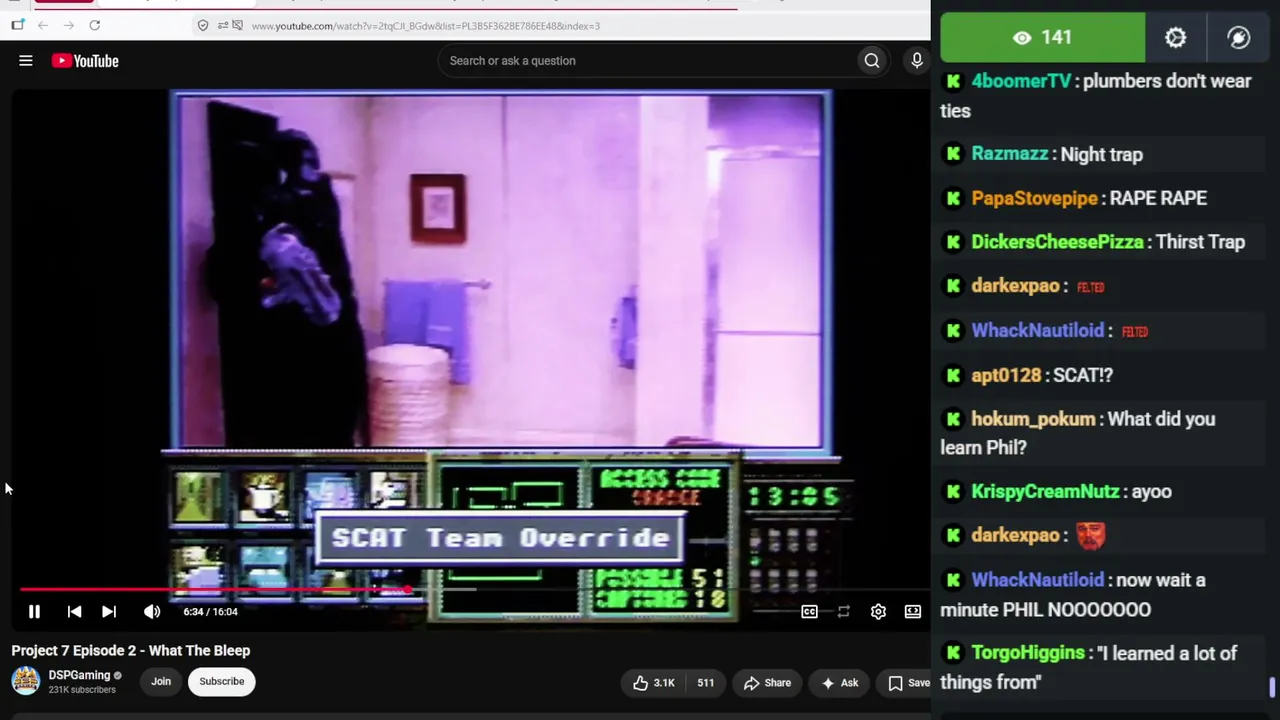Toggle the loop playlist control

843,612
